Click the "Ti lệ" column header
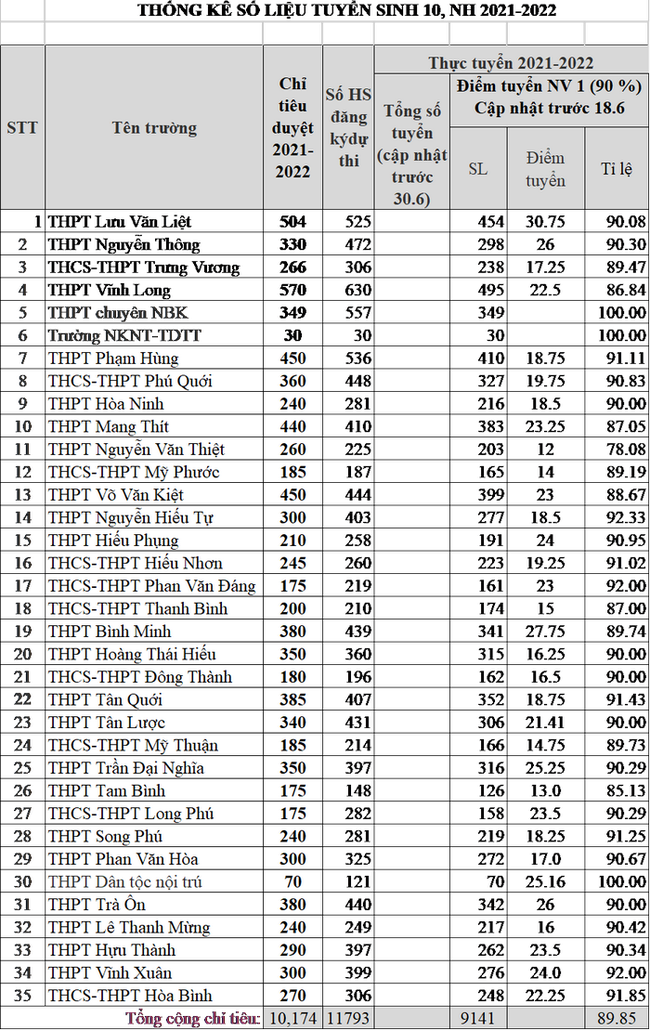 click(615, 168)
